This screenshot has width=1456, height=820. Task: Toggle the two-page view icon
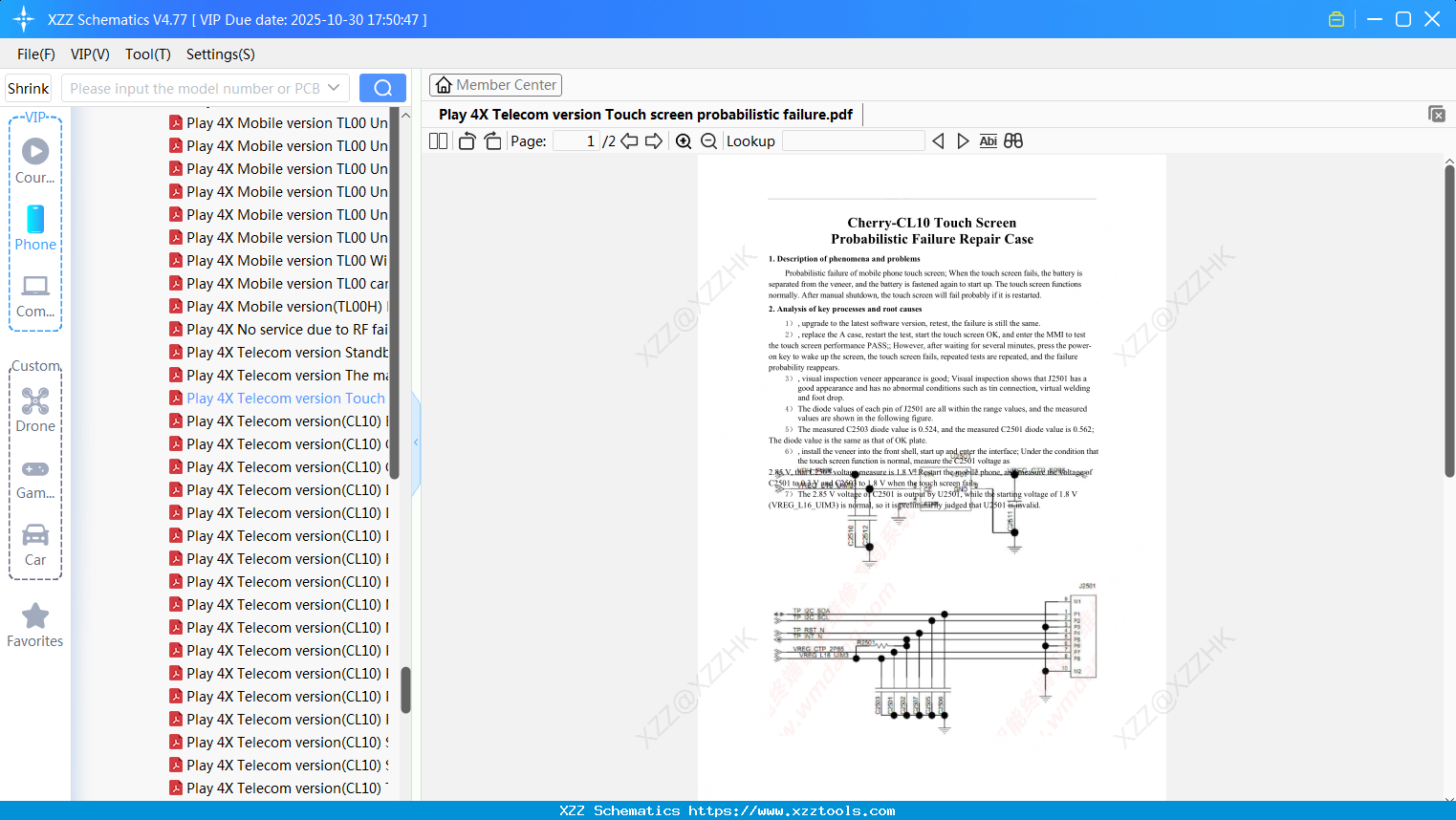[439, 141]
